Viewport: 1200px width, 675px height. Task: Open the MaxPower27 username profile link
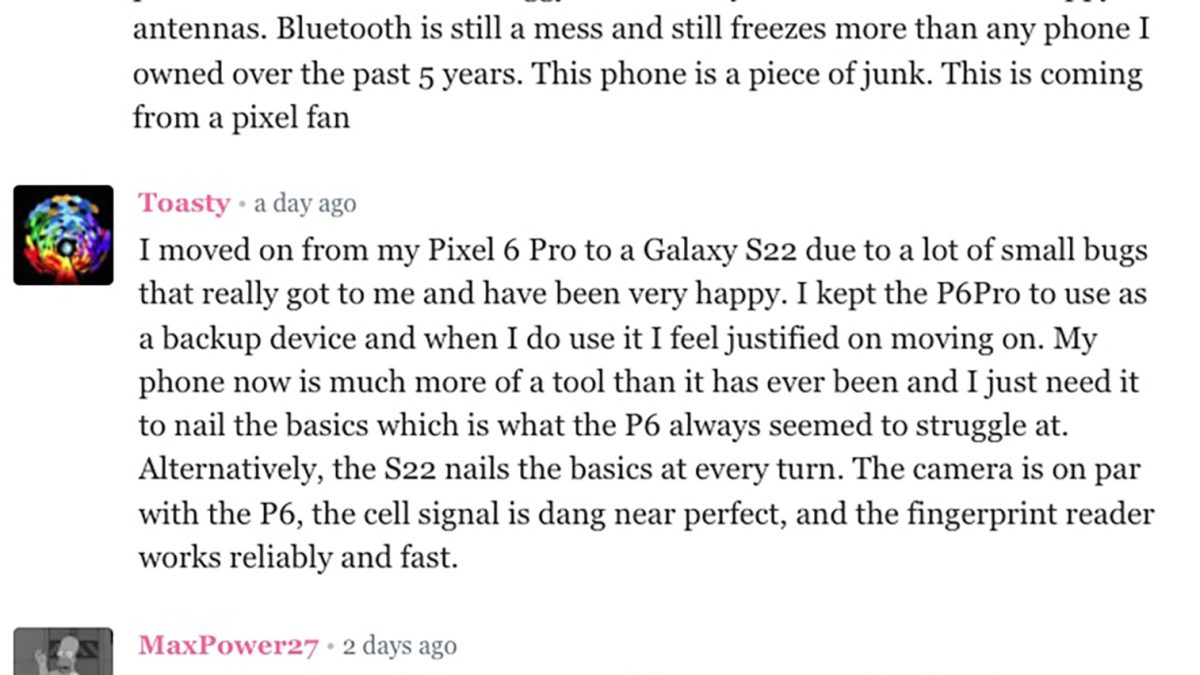(228, 646)
